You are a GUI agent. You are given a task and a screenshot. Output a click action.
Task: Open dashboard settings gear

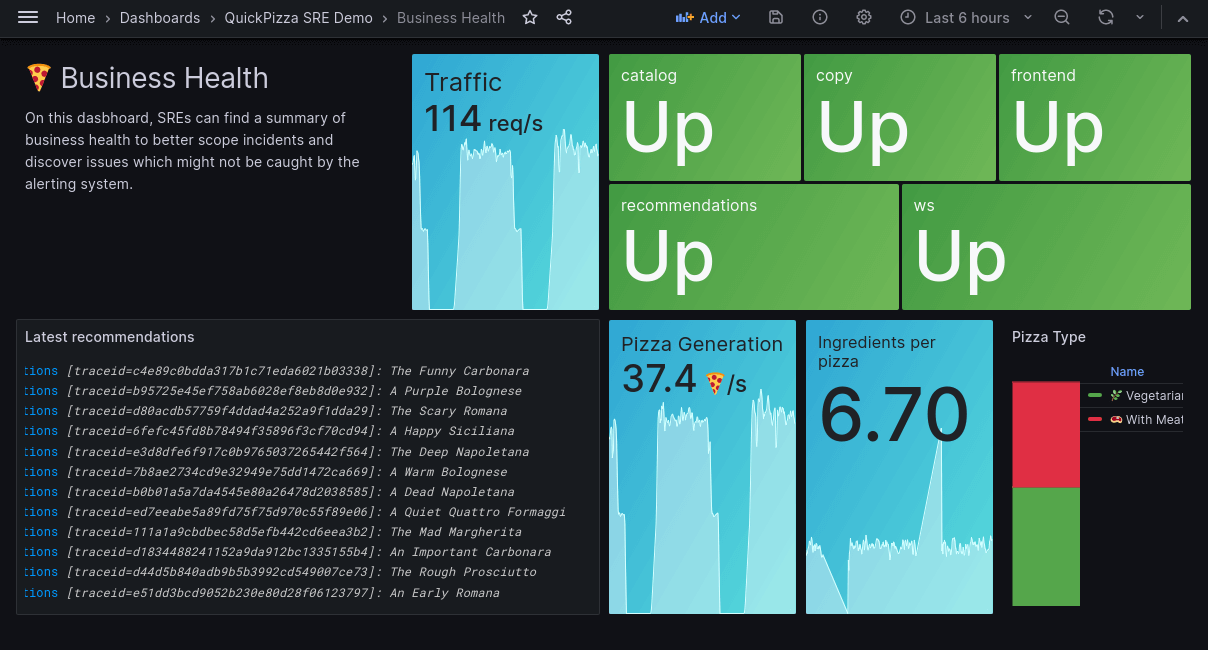point(863,17)
